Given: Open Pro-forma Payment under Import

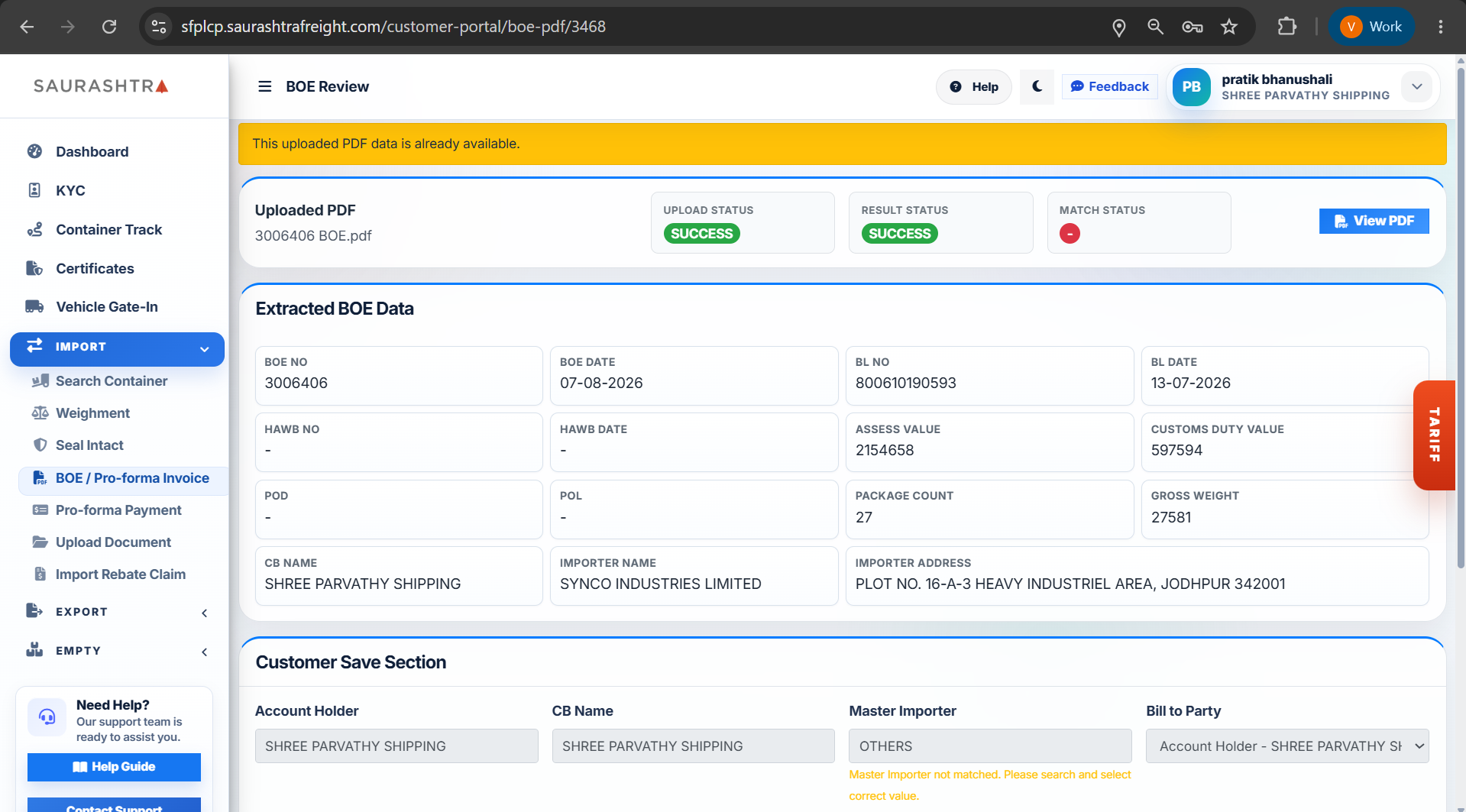Looking at the screenshot, I should coord(118,510).
